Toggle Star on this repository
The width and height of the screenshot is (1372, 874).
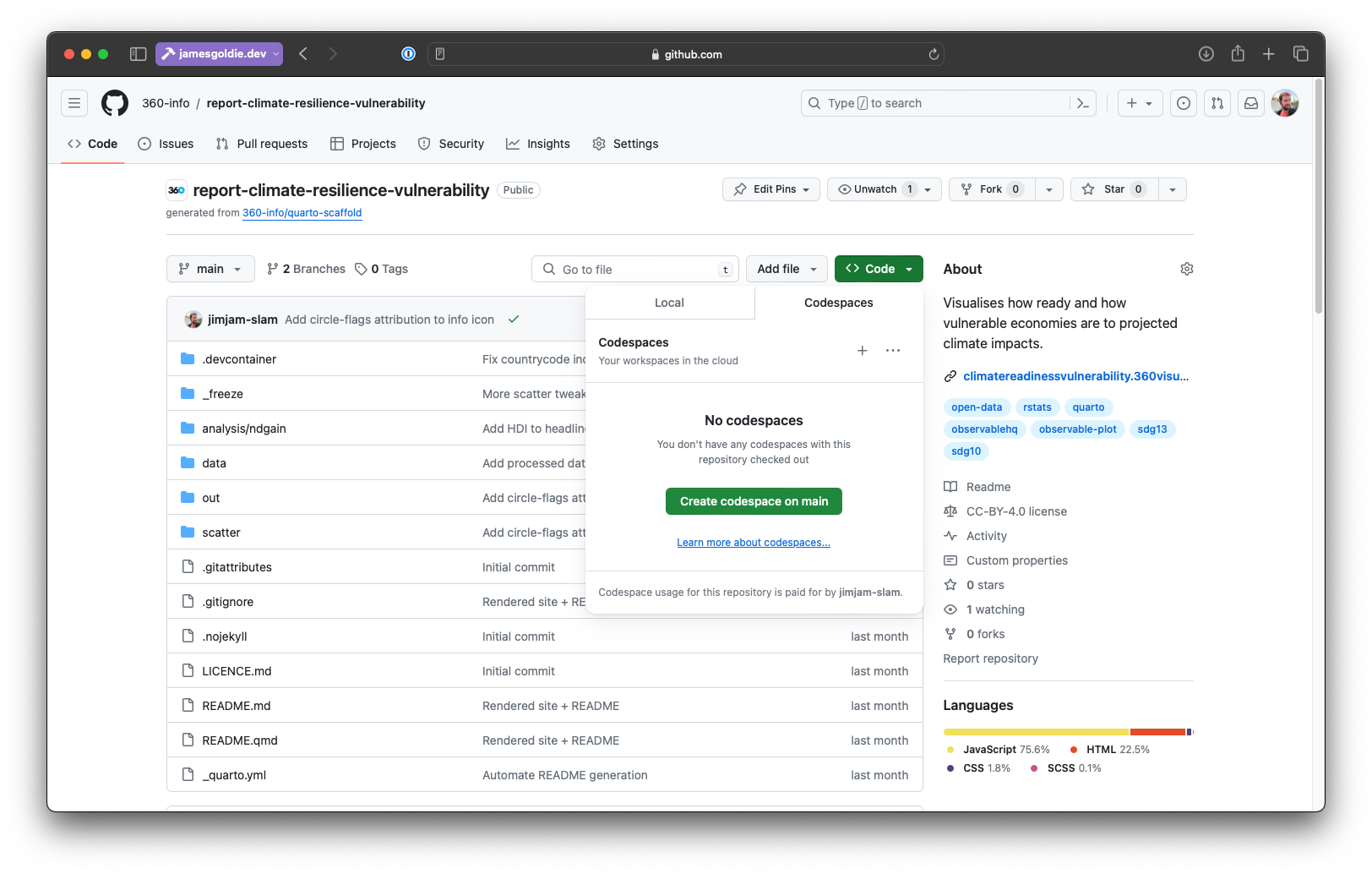coord(1114,189)
